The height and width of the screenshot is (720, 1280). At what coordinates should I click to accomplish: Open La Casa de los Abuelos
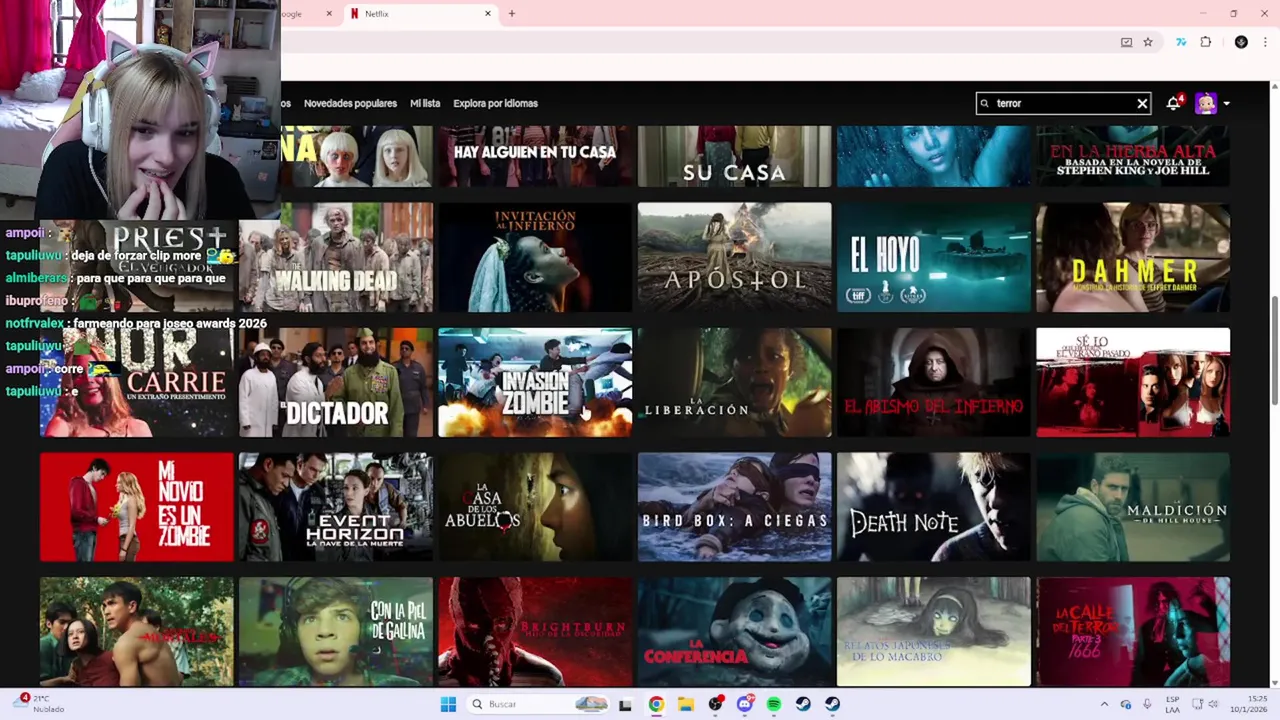[x=535, y=507]
